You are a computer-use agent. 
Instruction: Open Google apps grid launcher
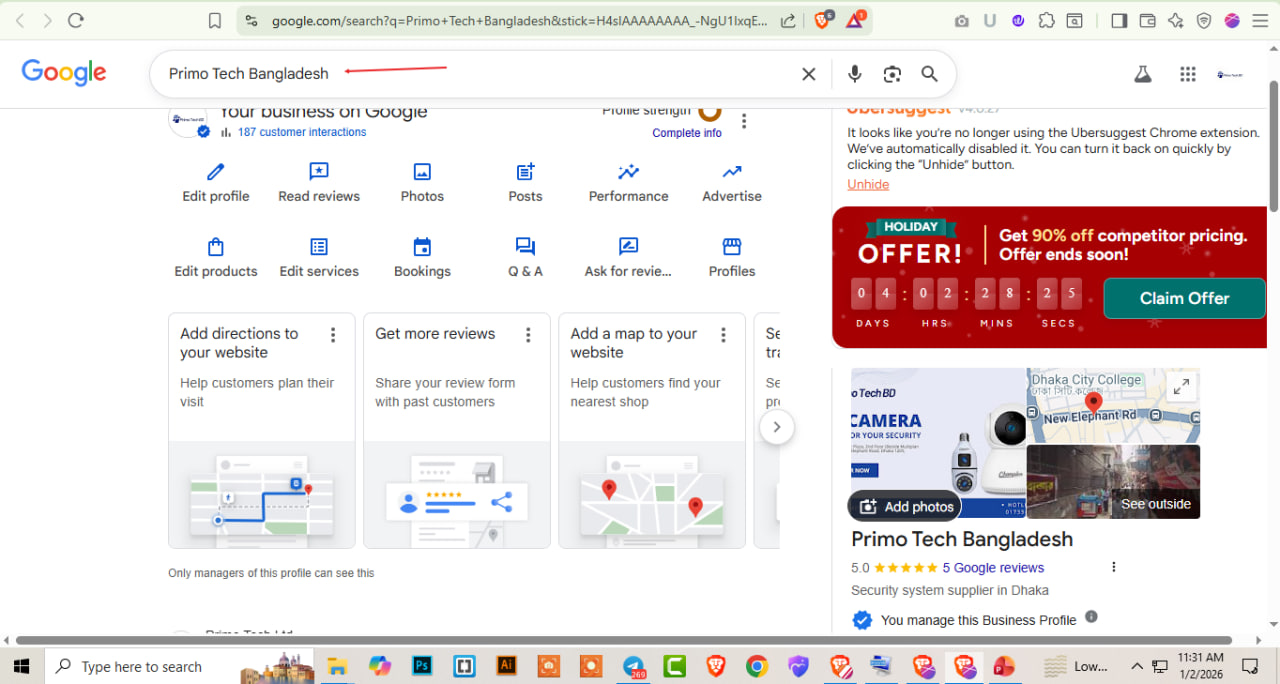tap(1188, 74)
